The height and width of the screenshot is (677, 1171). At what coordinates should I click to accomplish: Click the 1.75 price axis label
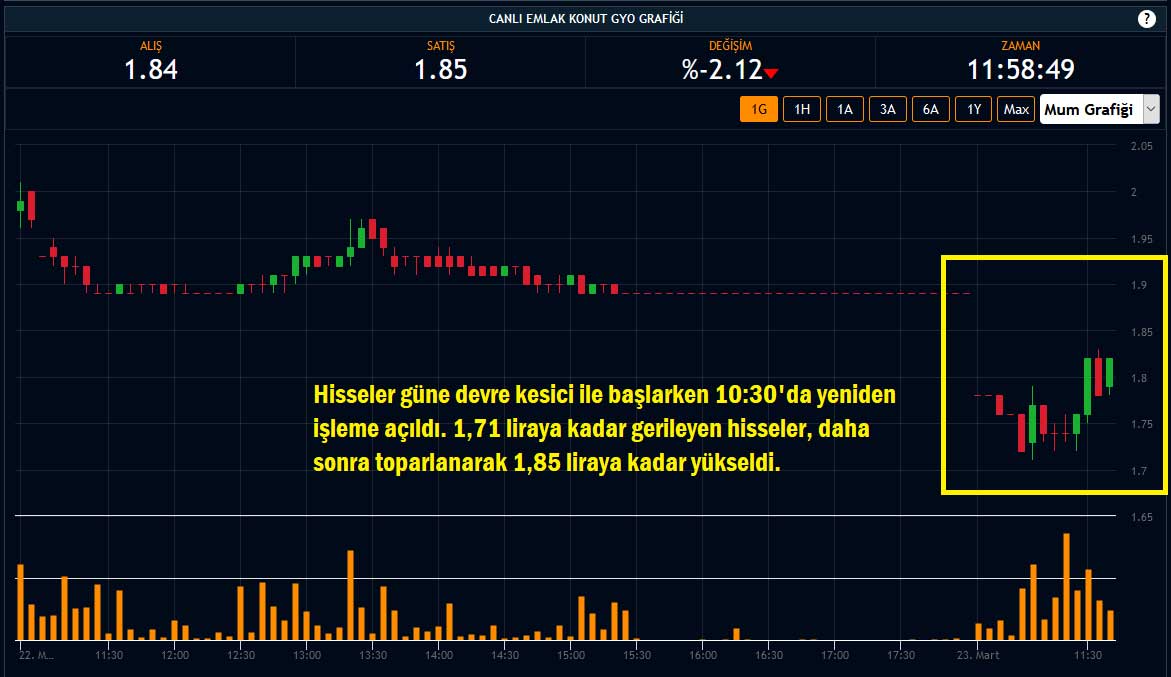(x=1141, y=424)
